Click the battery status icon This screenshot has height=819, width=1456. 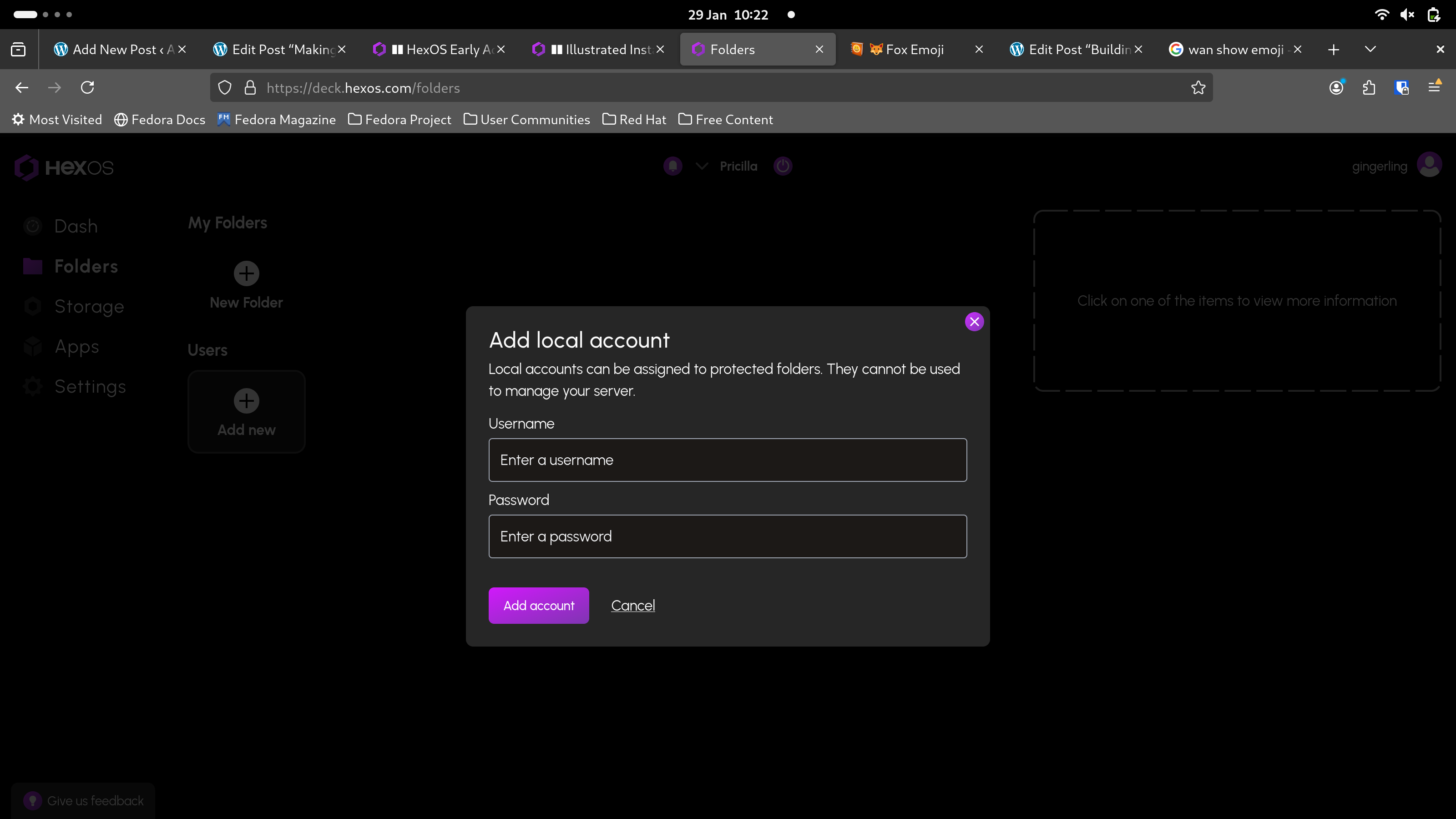pos(1434,15)
